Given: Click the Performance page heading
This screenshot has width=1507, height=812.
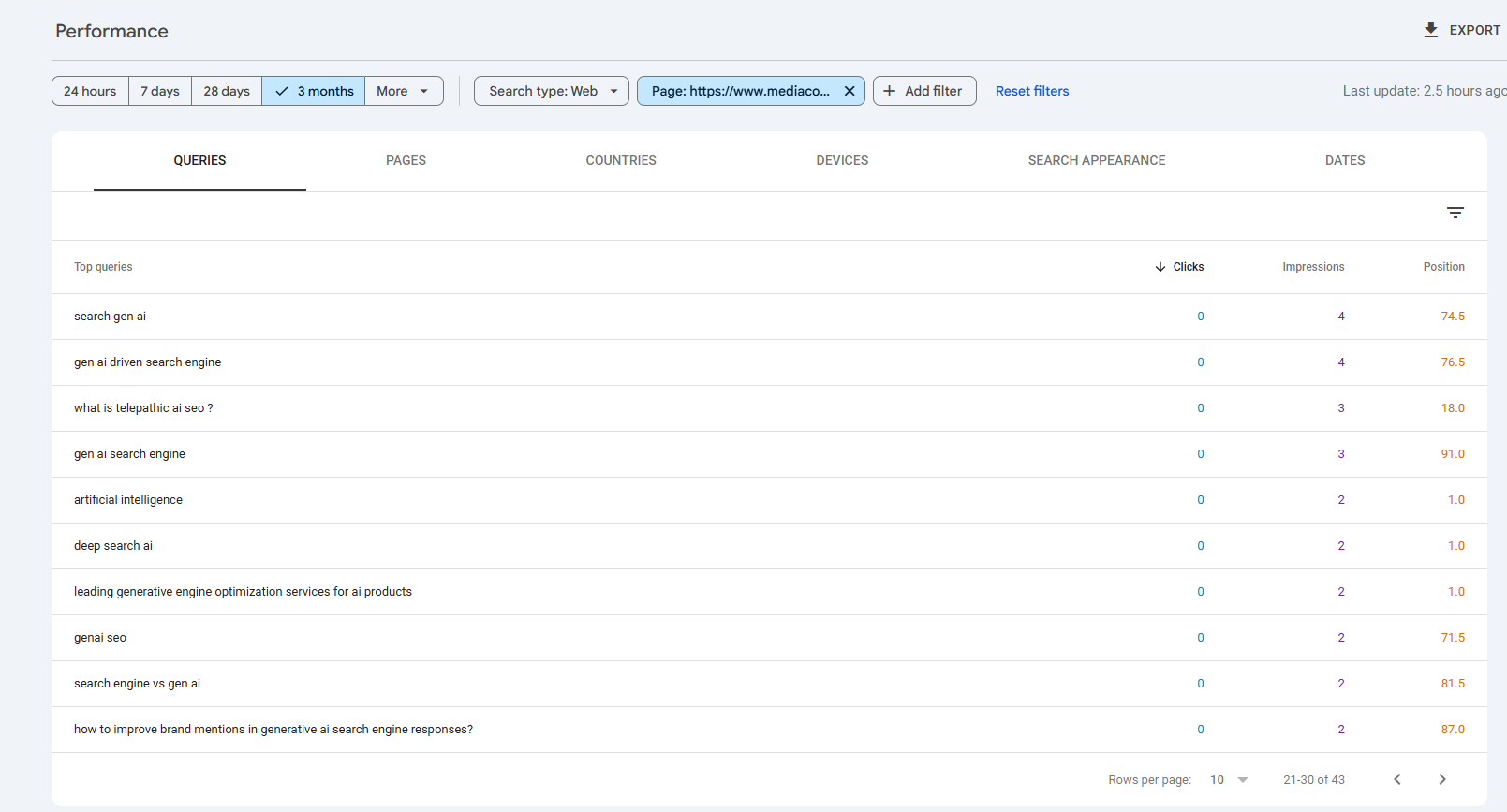Looking at the screenshot, I should [111, 31].
